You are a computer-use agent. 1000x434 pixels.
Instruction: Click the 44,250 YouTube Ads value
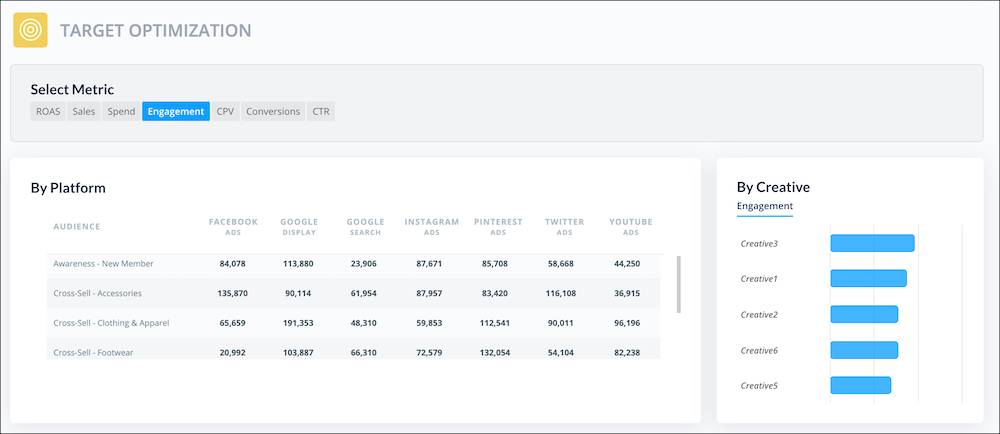(627, 264)
